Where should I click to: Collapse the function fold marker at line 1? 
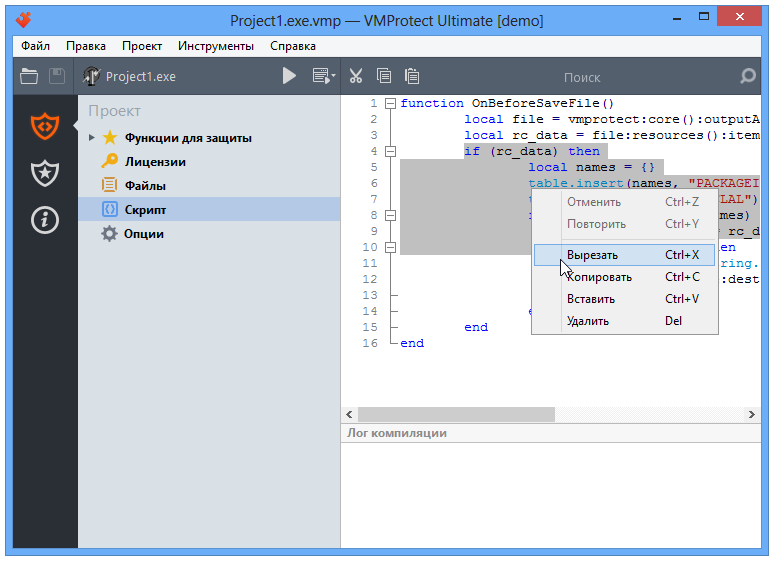click(390, 103)
